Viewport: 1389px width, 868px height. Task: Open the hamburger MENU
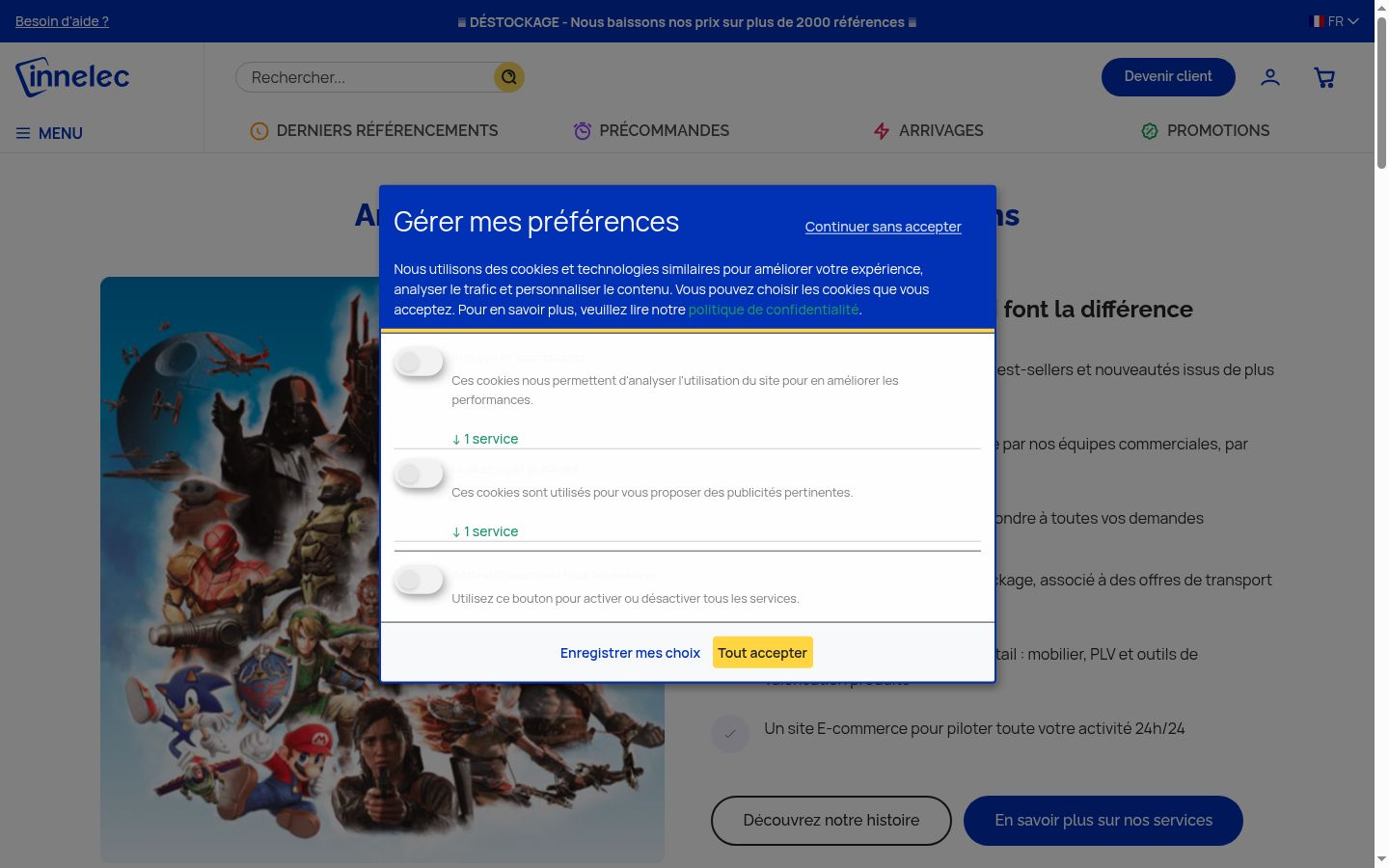click(x=49, y=133)
